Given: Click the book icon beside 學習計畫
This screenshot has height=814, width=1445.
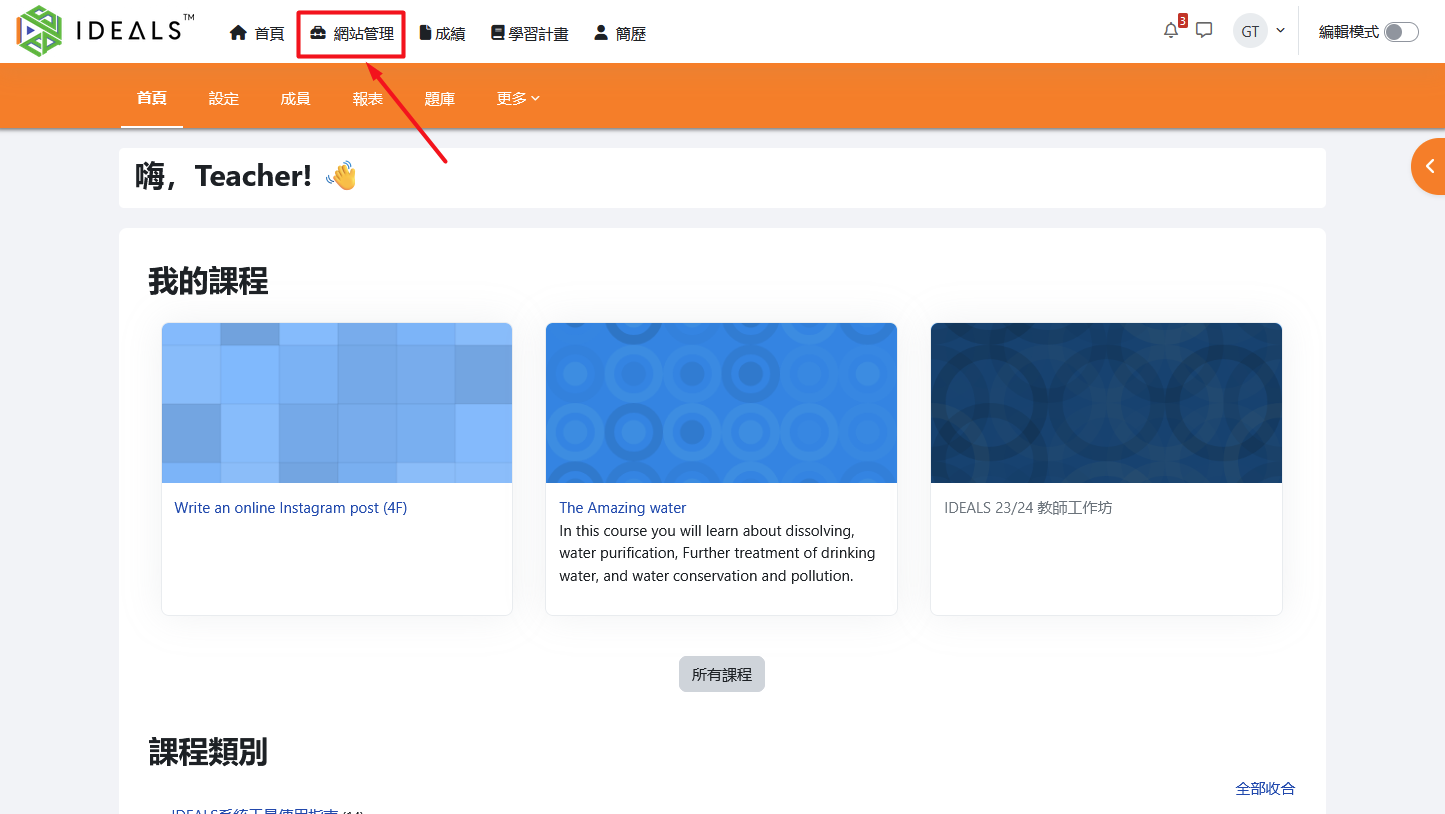Looking at the screenshot, I should click(498, 33).
